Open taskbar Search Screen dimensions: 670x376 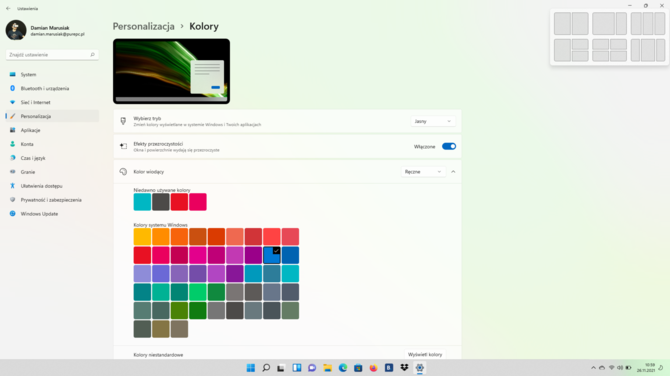[x=266, y=368]
